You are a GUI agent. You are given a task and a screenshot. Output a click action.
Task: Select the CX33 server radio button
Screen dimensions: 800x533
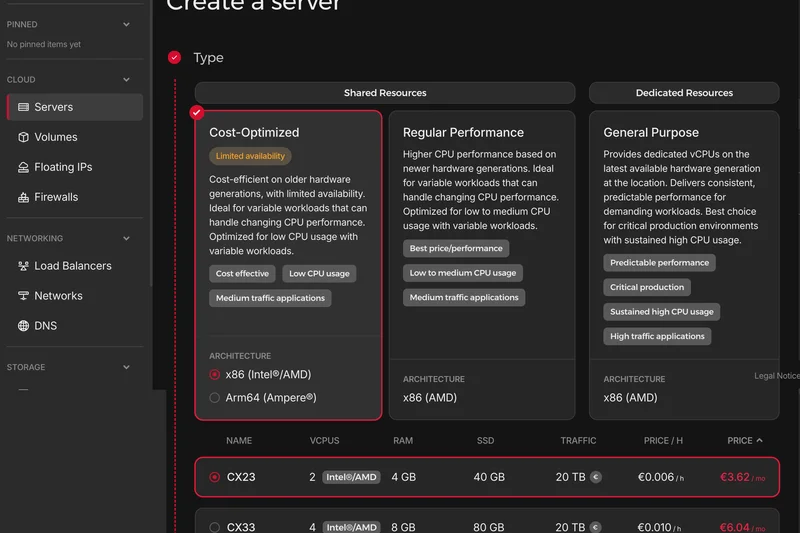click(214, 527)
